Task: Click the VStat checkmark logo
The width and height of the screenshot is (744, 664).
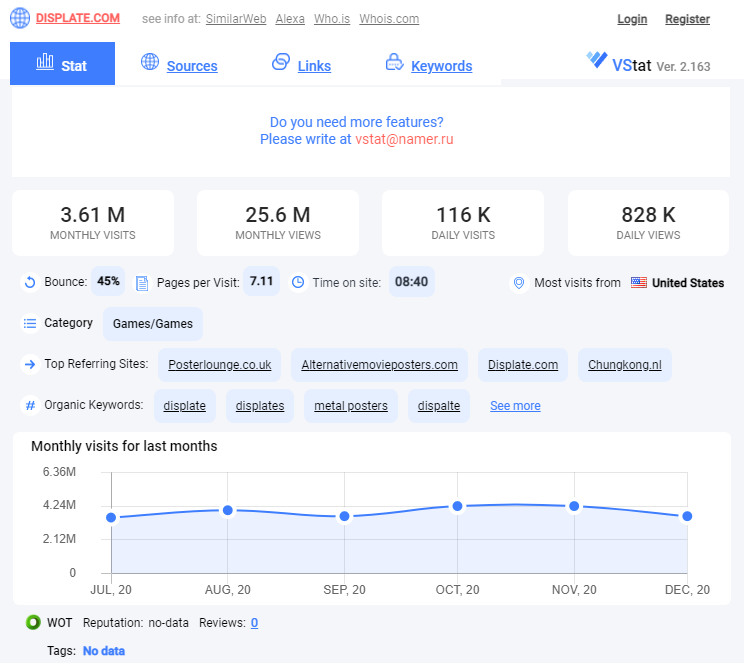Action: click(596, 60)
